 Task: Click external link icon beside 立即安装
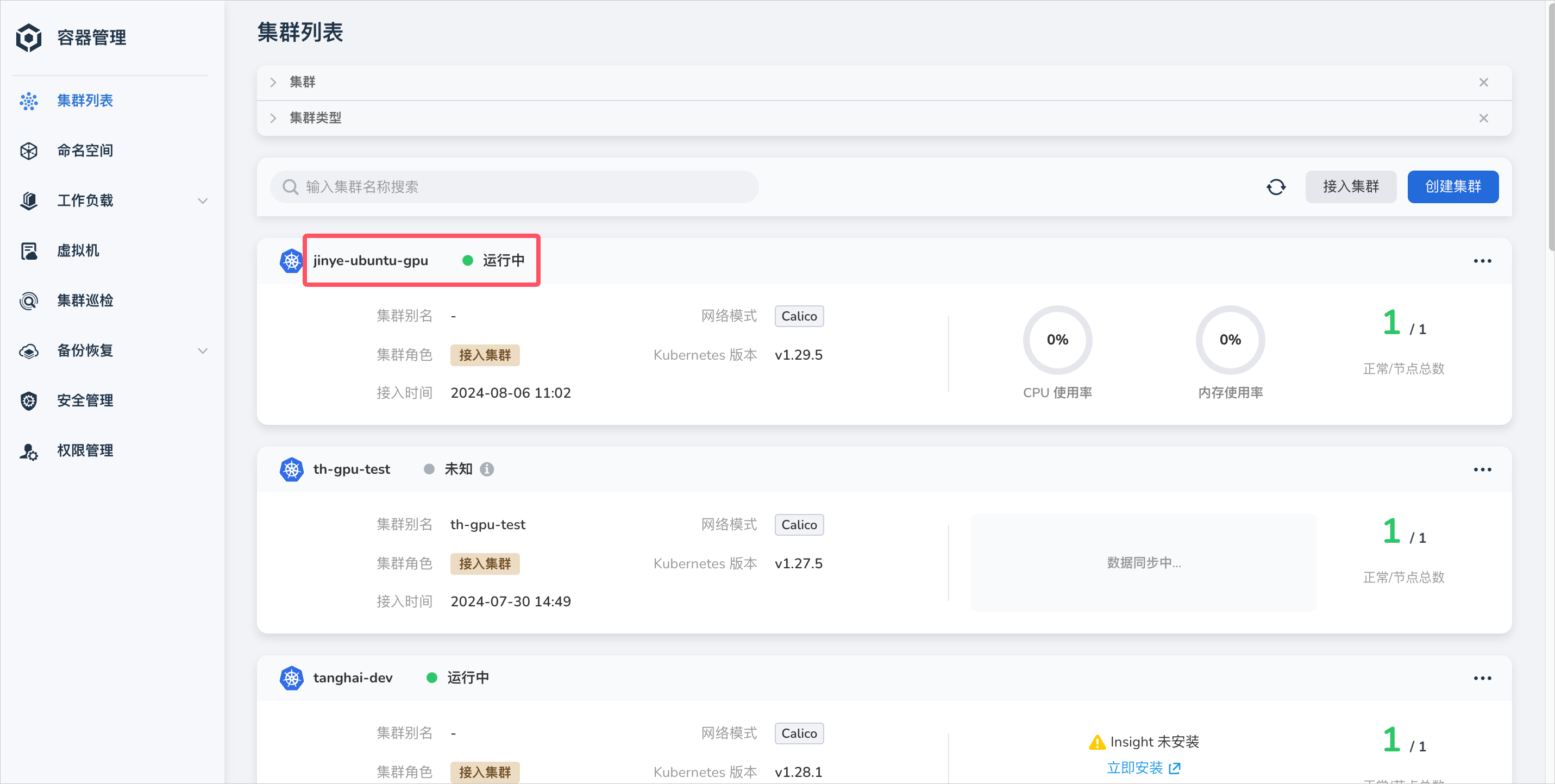pyautogui.click(x=1174, y=768)
